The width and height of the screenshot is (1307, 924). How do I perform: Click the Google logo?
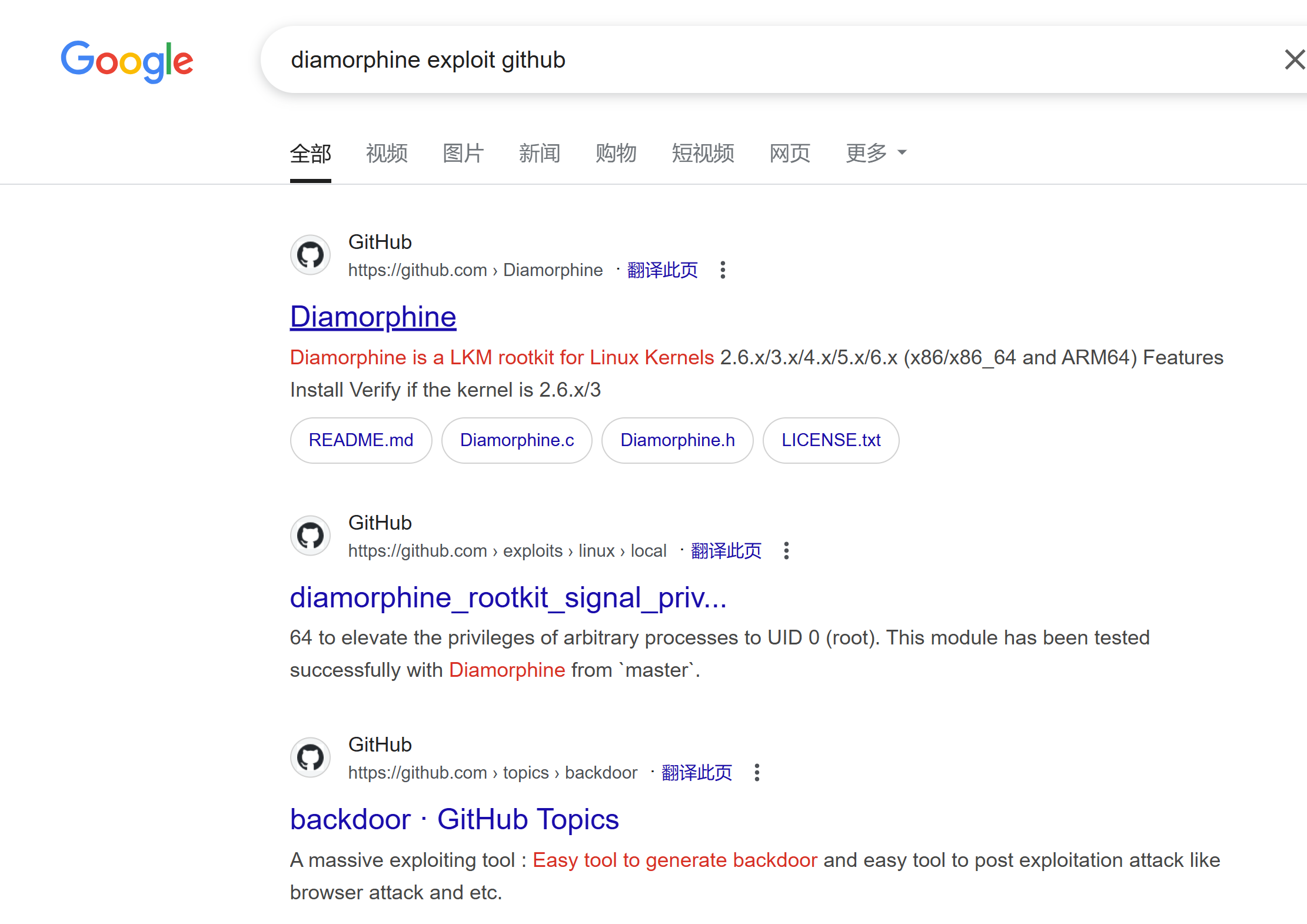[127, 61]
